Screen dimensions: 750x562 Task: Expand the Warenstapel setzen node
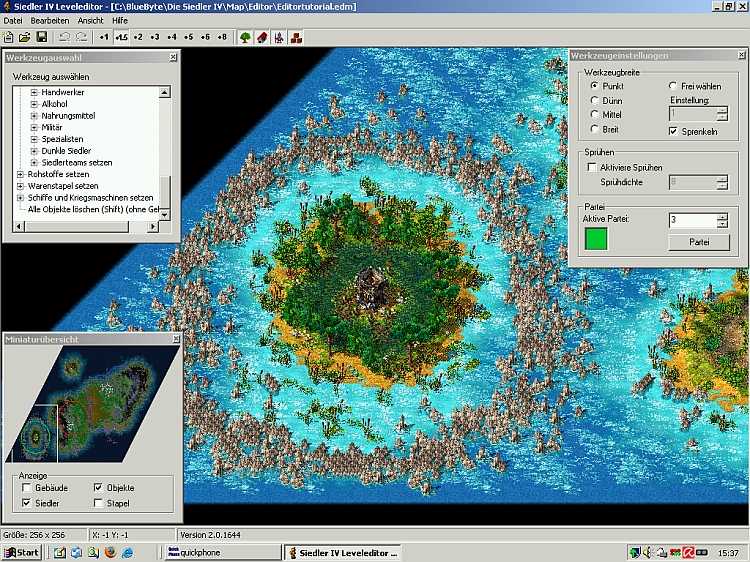point(20,186)
